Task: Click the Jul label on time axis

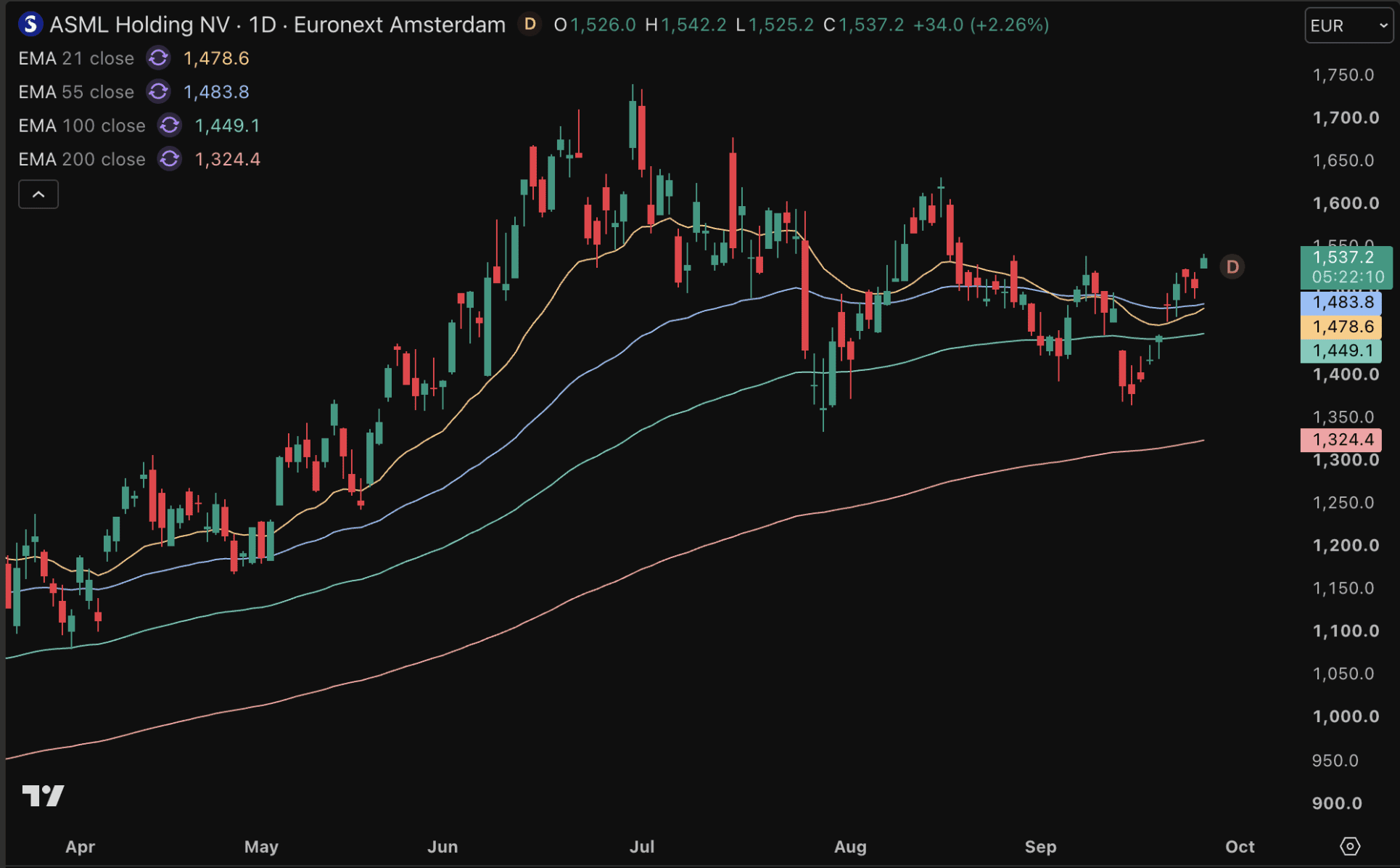Action: (x=642, y=846)
